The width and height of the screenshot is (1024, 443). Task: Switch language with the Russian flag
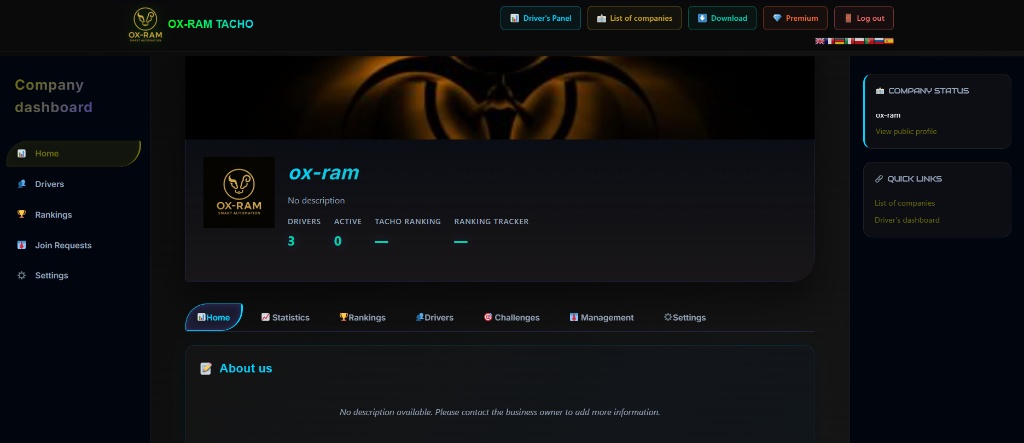click(x=879, y=41)
